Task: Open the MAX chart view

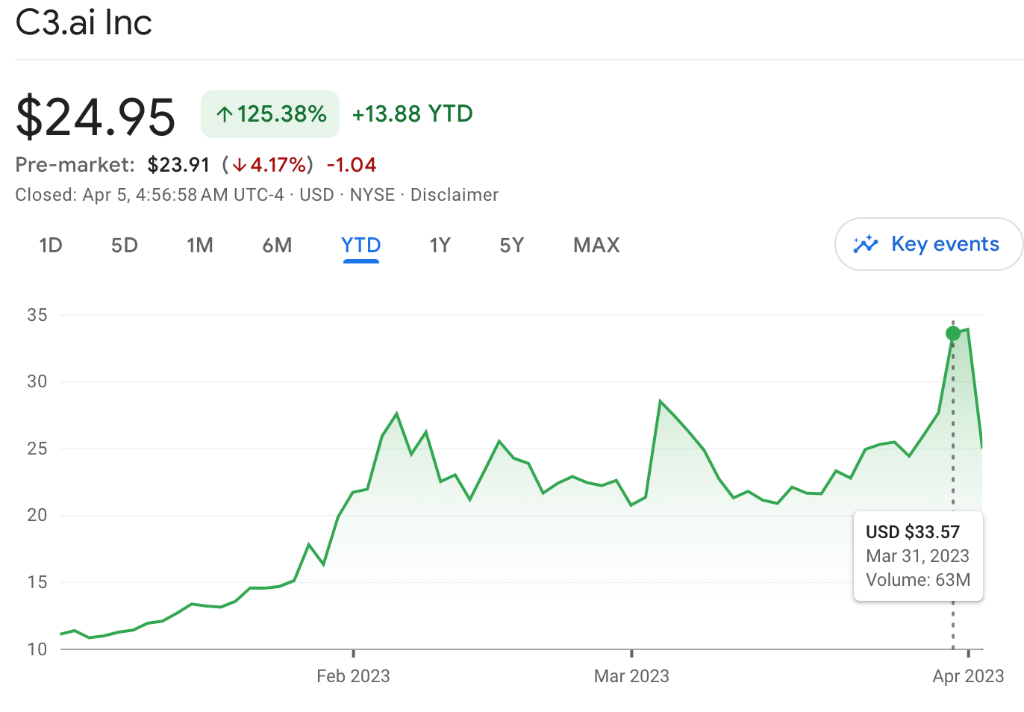Action: pyautogui.click(x=596, y=245)
